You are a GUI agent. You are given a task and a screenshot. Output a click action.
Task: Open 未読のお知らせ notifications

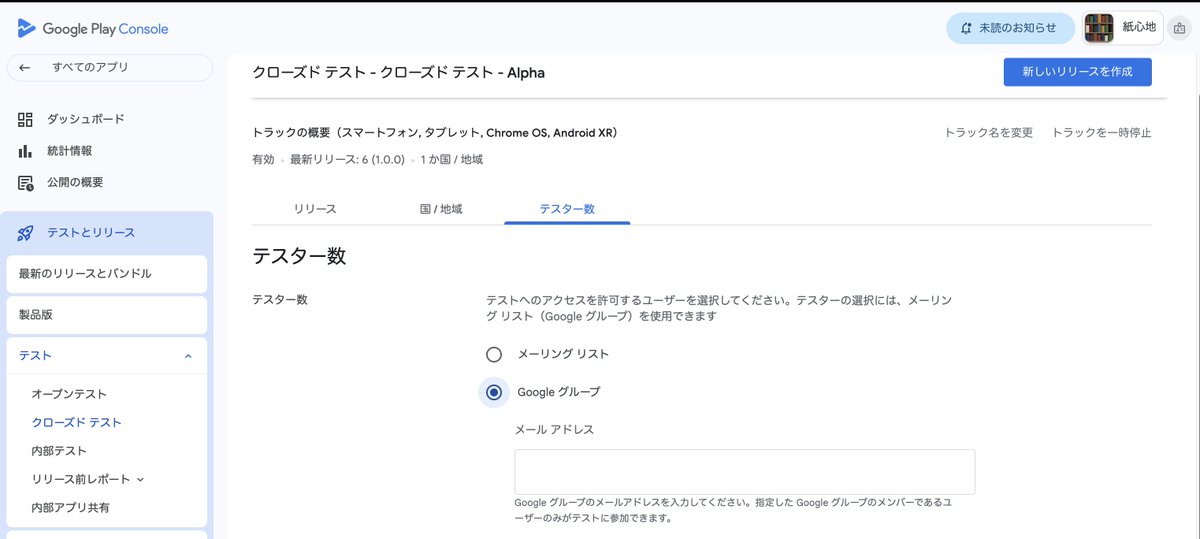(1010, 28)
